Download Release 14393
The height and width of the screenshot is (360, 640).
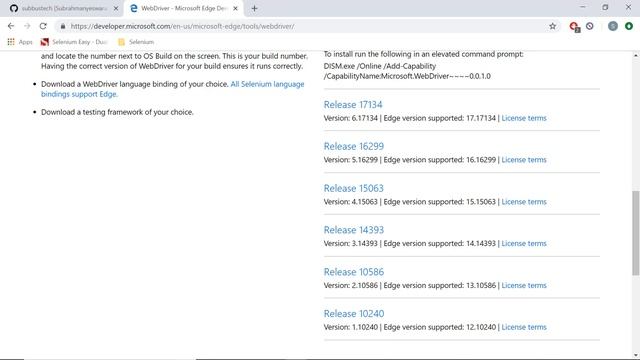coord(354,230)
